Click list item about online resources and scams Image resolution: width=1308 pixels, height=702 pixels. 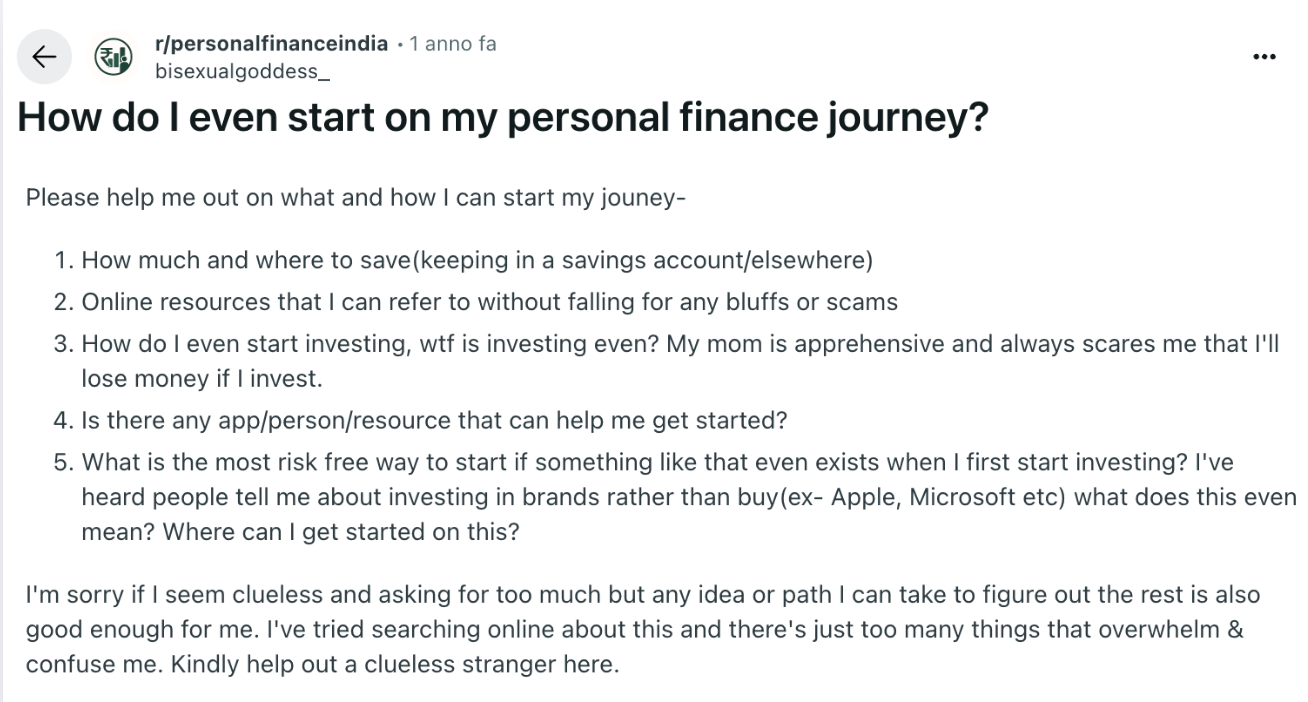tap(489, 301)
